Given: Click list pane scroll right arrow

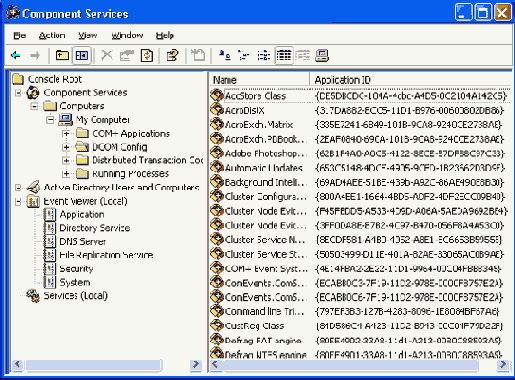Looking at the screenshot, I should [x=503, y=365].
